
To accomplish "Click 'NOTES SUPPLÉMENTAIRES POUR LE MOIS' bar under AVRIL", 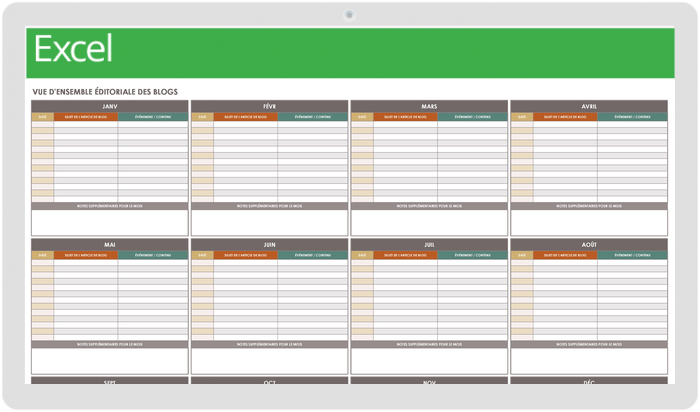I will pos(589,206).
